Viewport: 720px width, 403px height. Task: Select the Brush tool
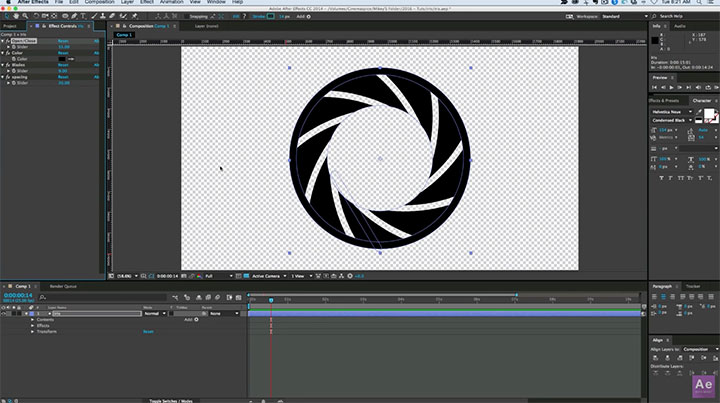pos(94,16)
